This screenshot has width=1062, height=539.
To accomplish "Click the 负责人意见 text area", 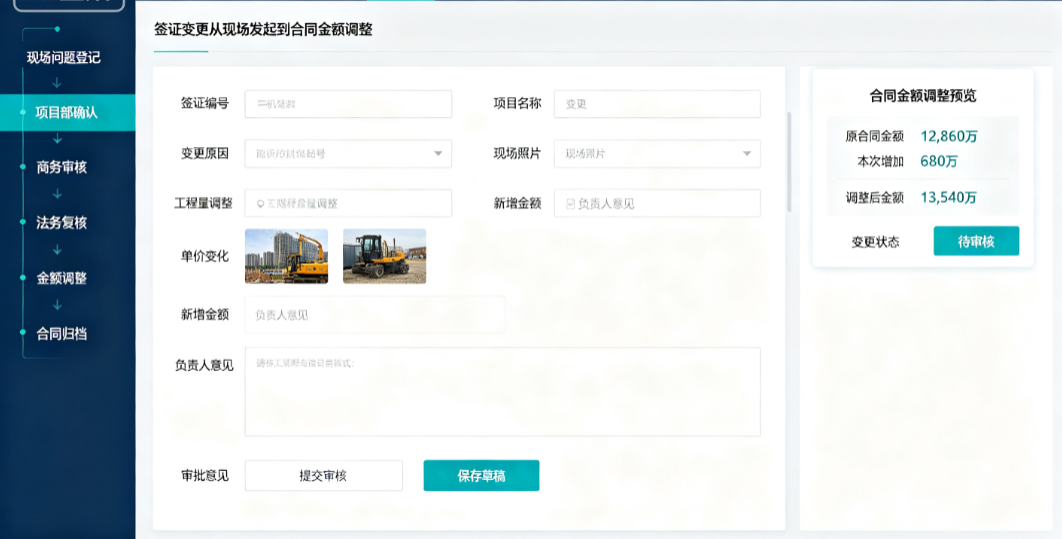I will pyautogui.click(x=503, y=392).
